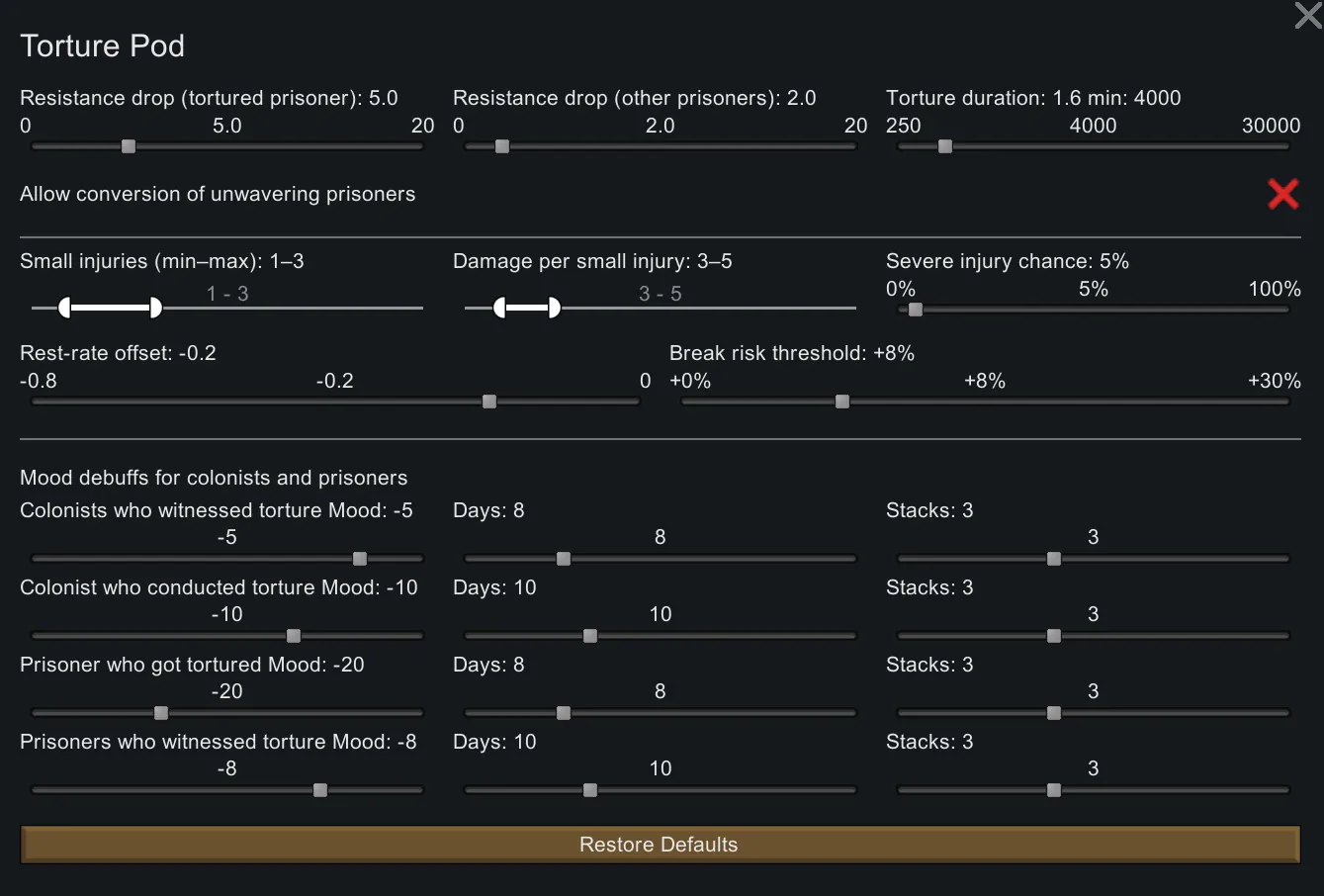Click the Torture duration slider handle

pos(945,146)
